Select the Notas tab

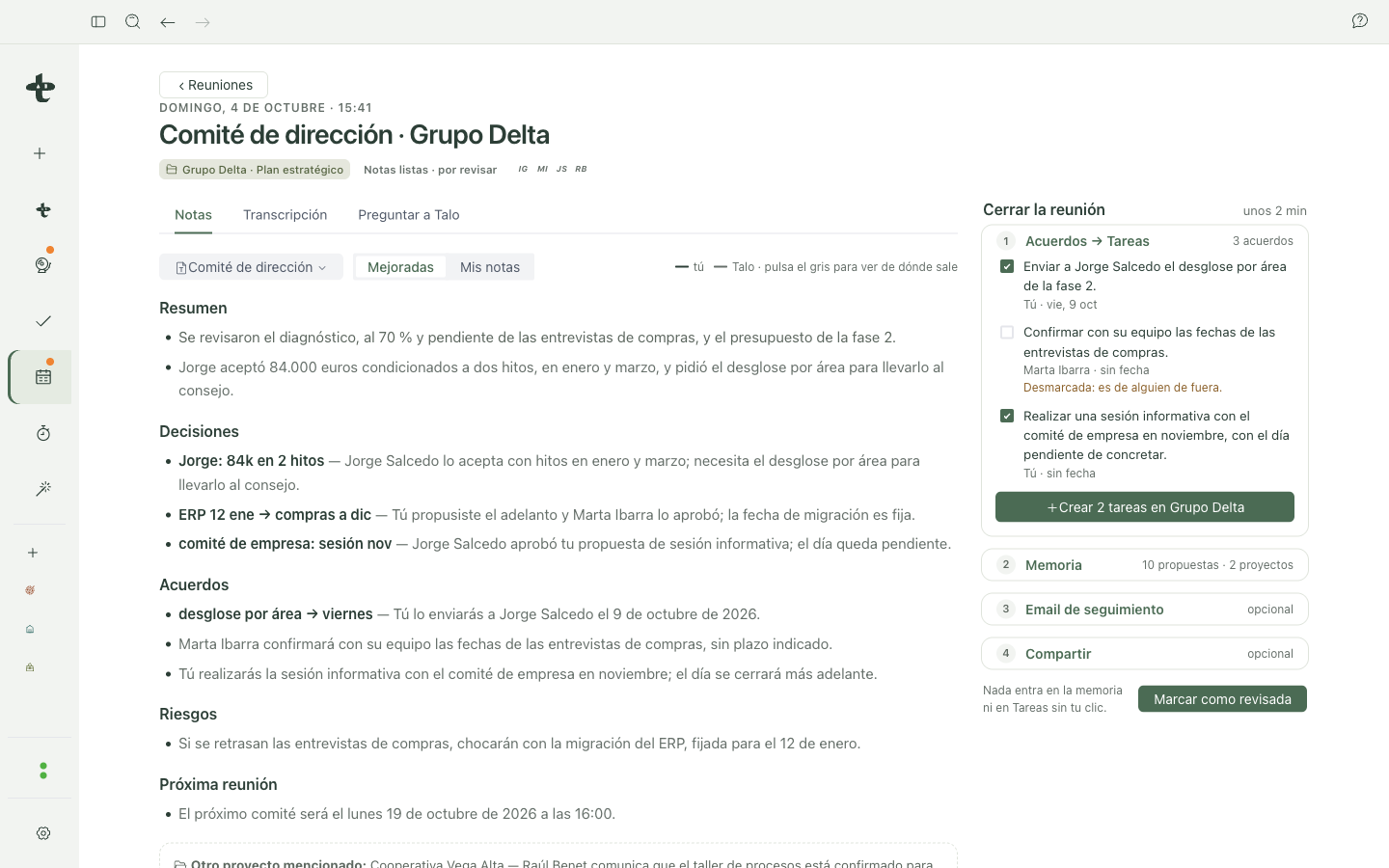193,215
